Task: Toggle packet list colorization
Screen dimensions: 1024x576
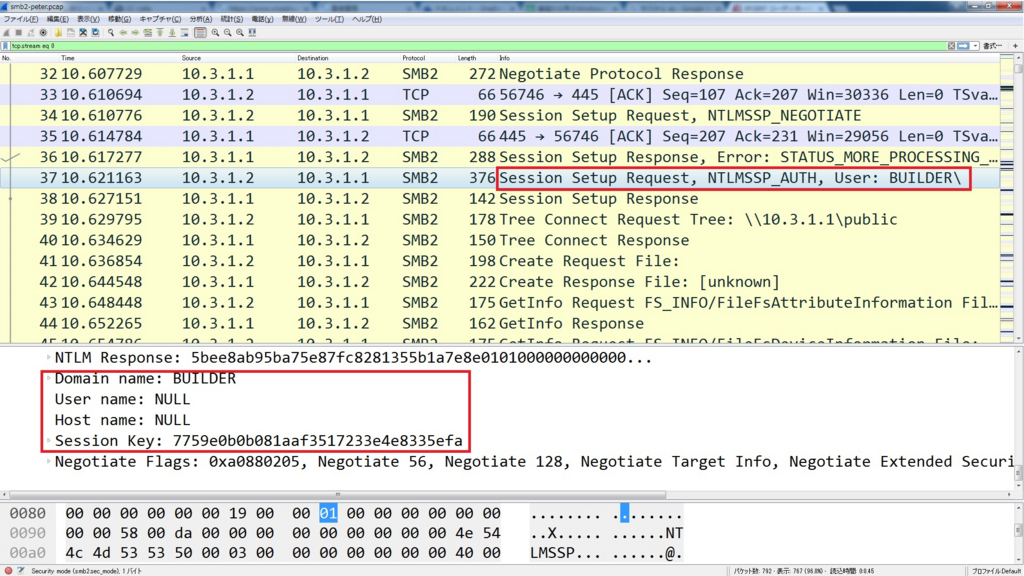Action: click(x=200, y=33)
